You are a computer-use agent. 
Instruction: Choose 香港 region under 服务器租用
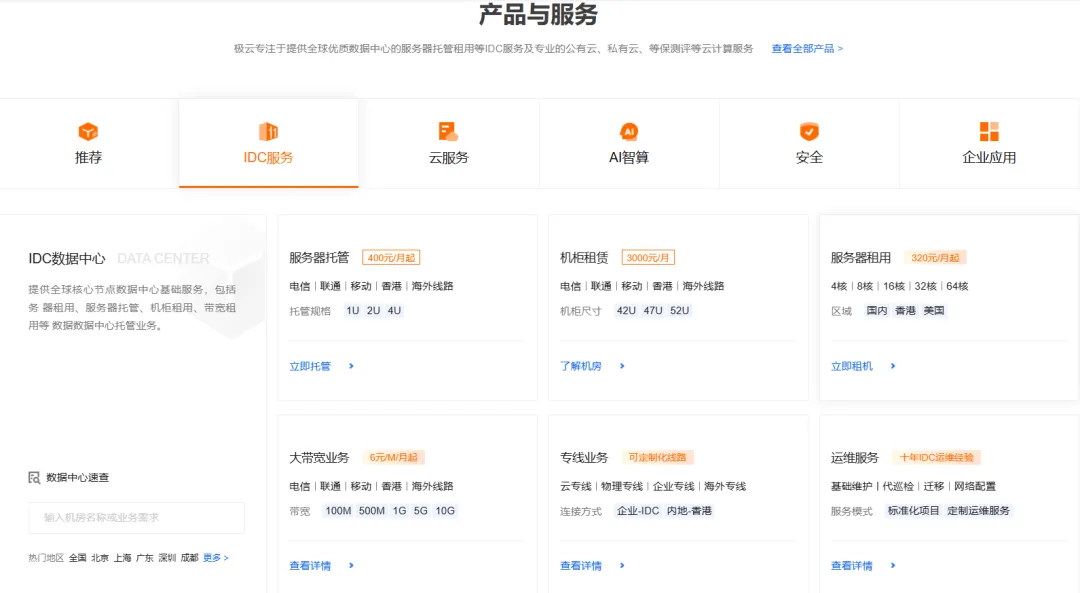point(905,311)
